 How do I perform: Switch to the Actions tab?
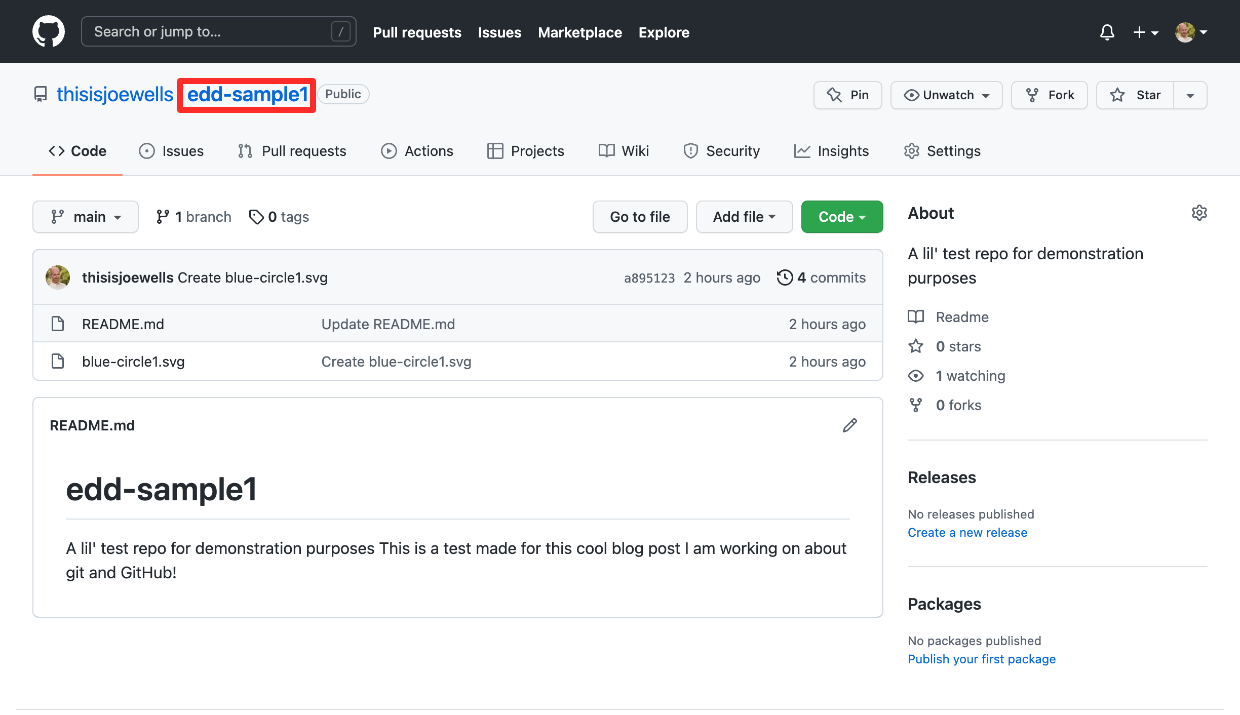click(417, 151)
